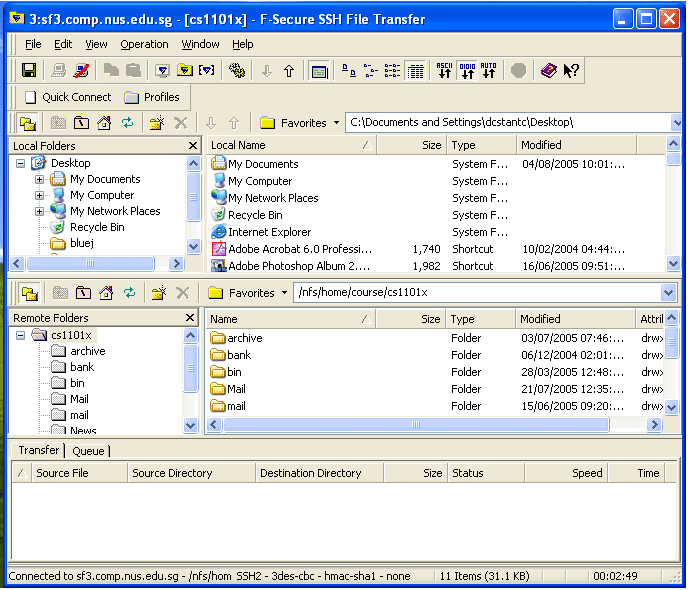Viewport: 688px width, 590px height.
Task: Click the Paste clipboard icon in the toolbar
Action: coord(133,71)
